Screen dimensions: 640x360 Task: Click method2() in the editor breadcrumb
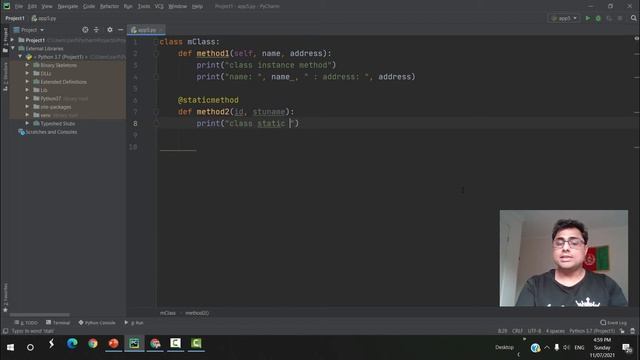pyautogui.click(x=197, y=313)
